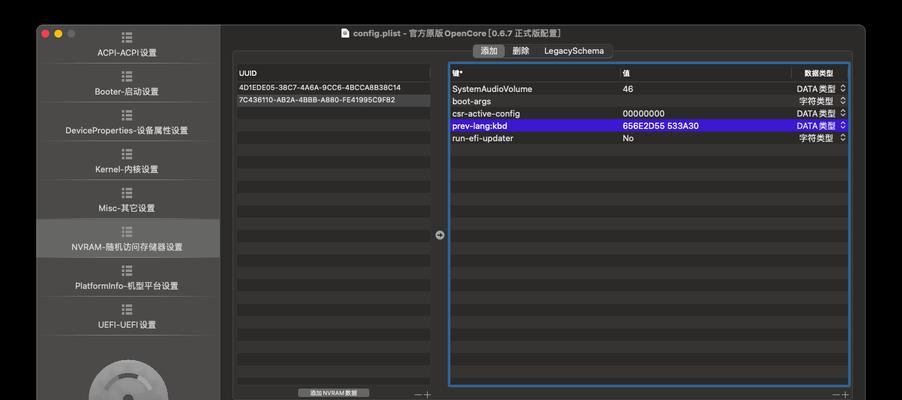This screenshot has width=902, height=400.
Task: Click the minus icon below the UUID list
Action: (418, 394)
